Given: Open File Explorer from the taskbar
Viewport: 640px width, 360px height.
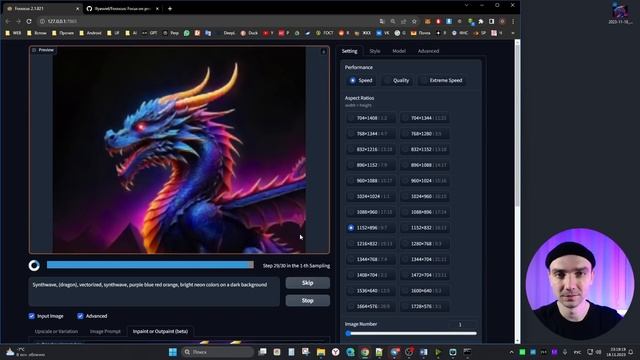Looking at the screenshot, I should pyautogui.click(x=321, y=352).
